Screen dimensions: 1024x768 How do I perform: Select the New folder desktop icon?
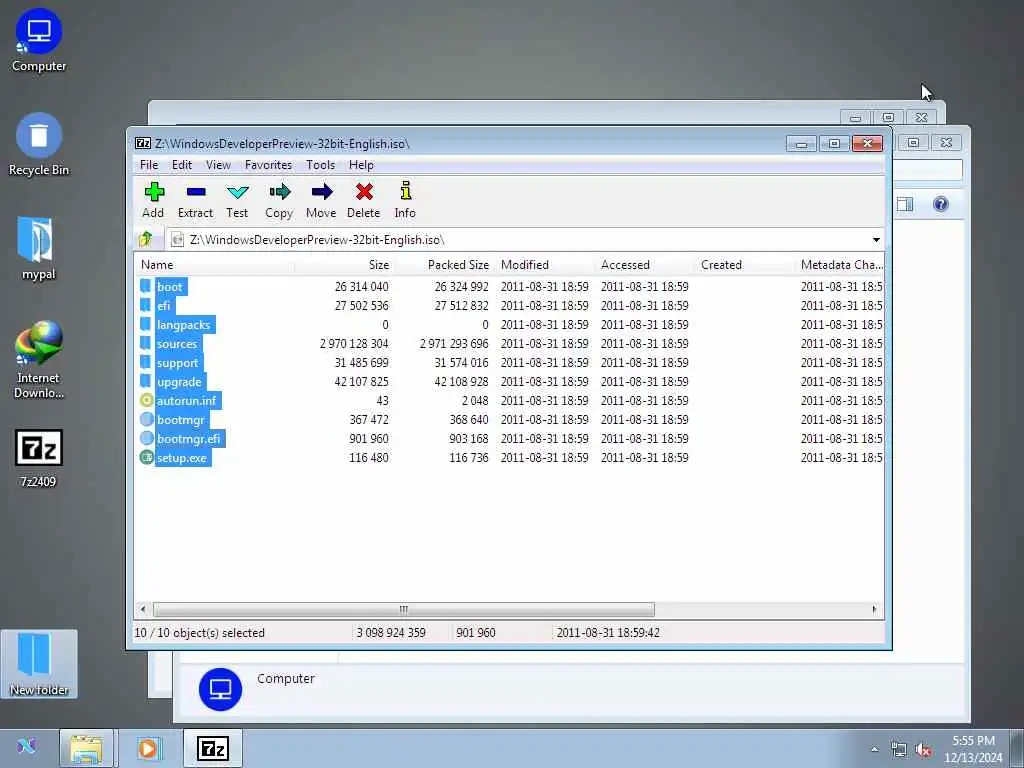39,664
